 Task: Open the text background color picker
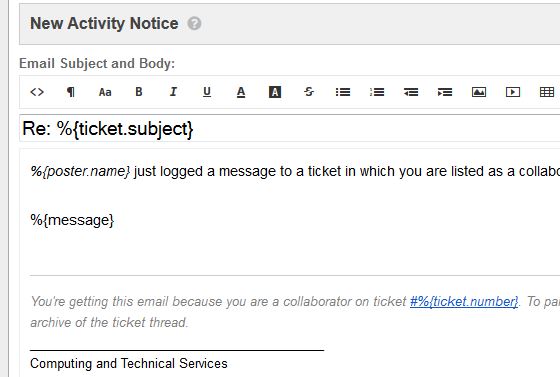click(275, 92)
